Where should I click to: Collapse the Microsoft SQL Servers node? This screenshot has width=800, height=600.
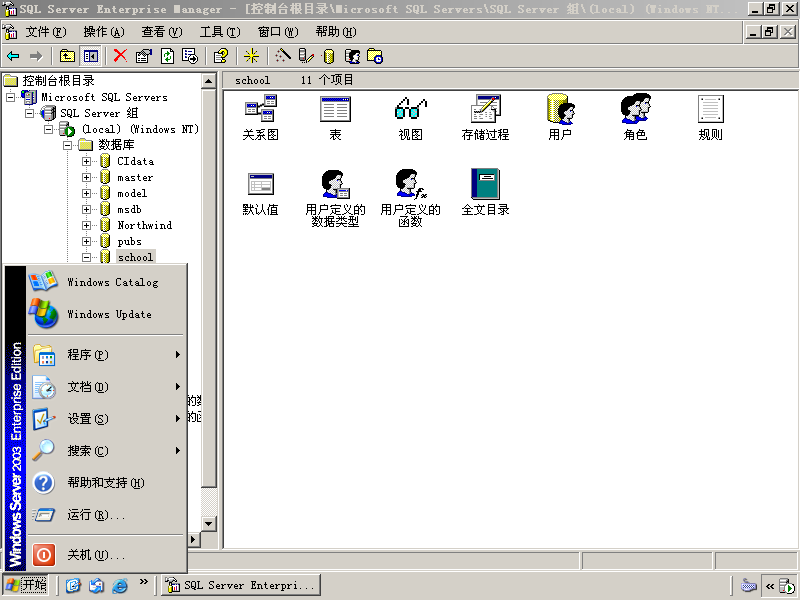(10, 97)
